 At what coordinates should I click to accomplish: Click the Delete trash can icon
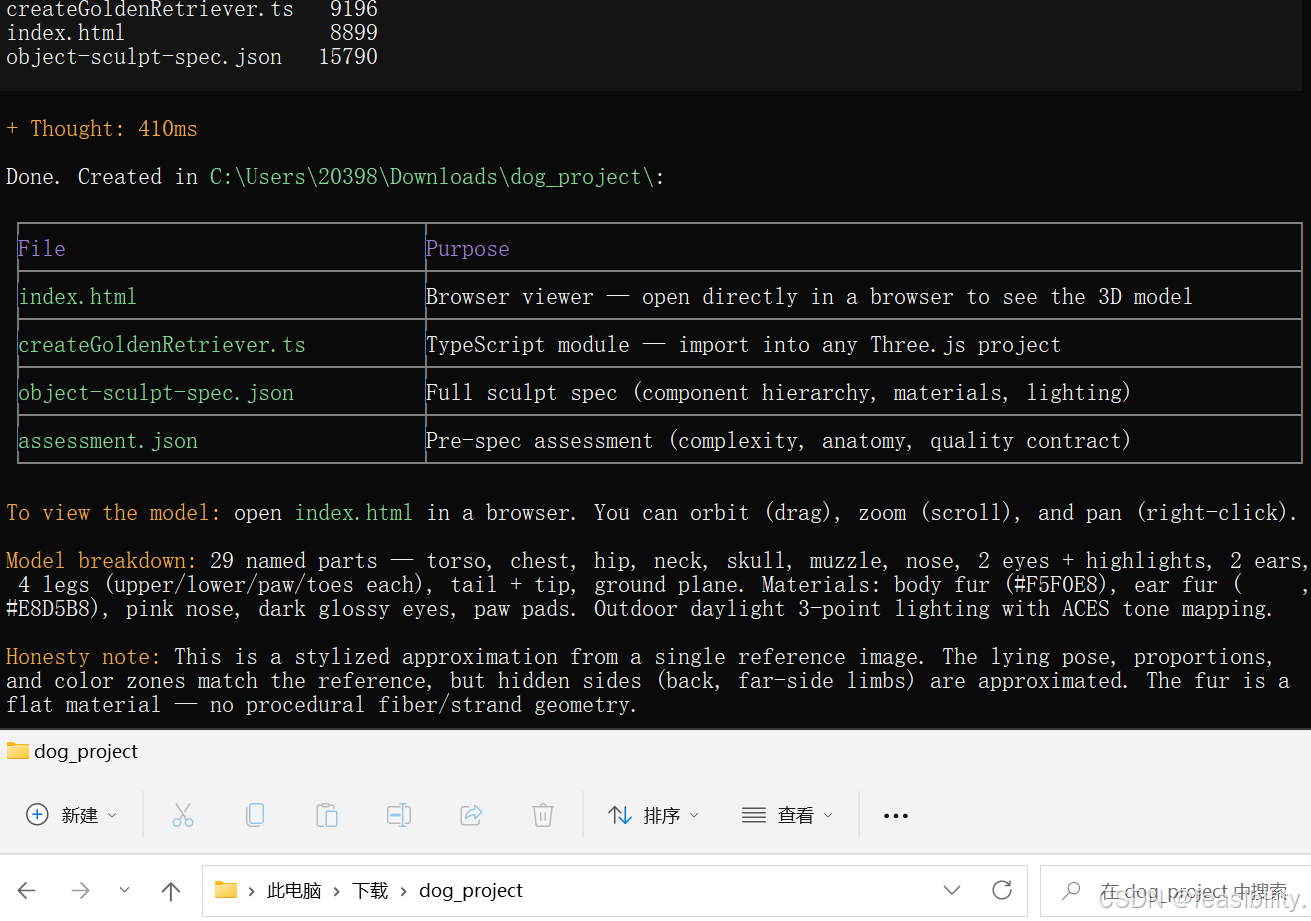(543, 815)
